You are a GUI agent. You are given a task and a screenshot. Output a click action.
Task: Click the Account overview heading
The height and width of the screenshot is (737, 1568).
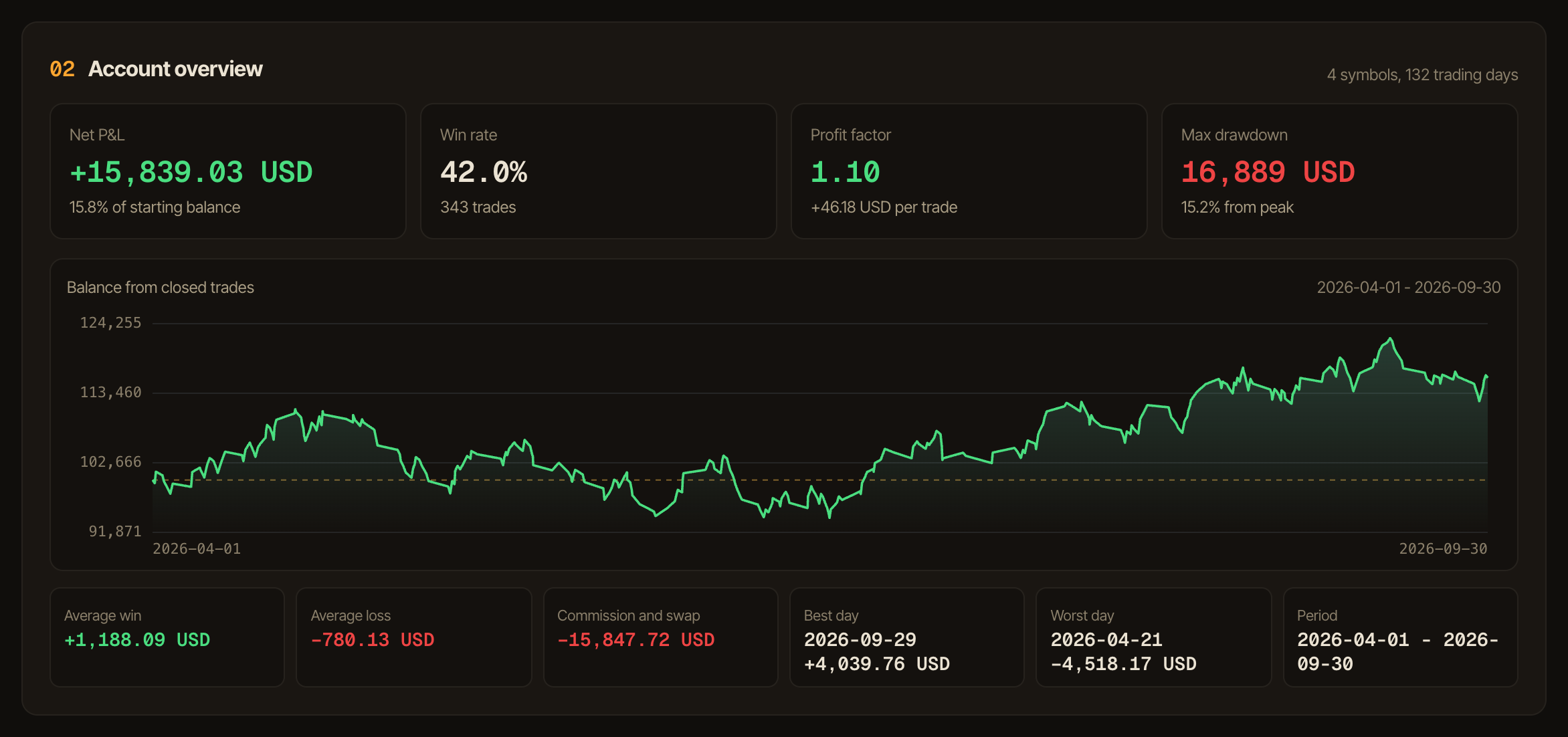coord(175,69)
